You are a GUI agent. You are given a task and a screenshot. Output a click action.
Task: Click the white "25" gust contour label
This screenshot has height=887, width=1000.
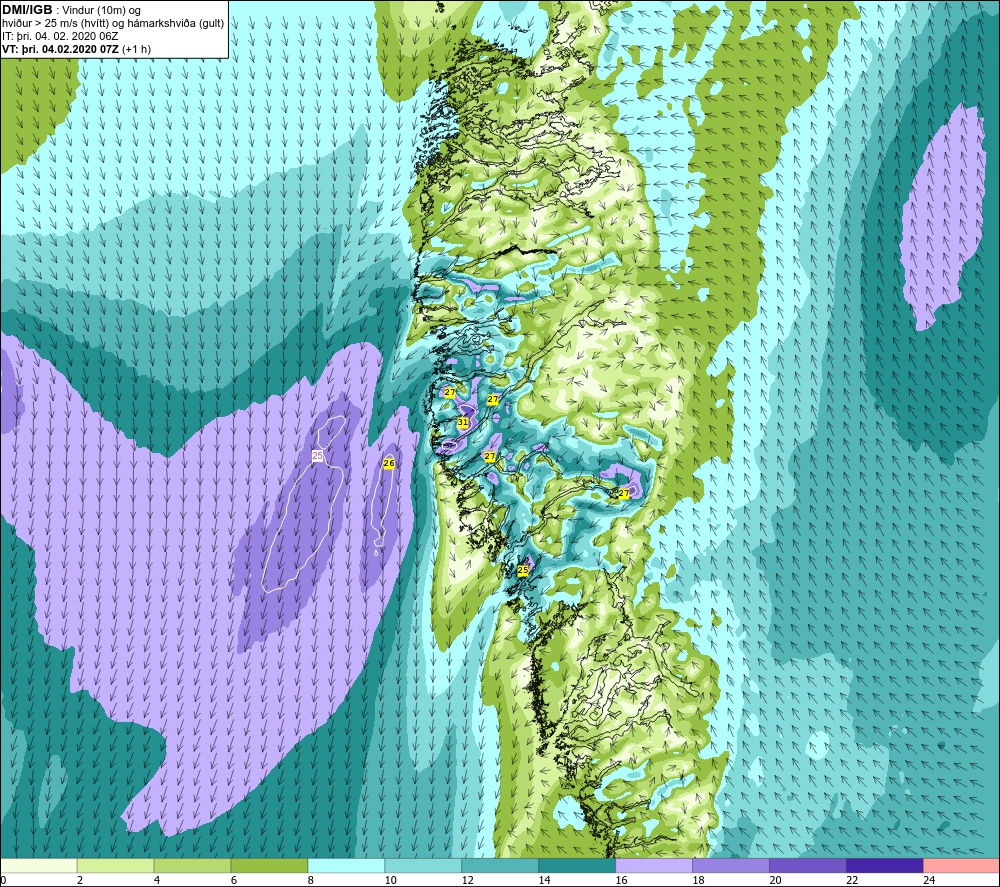coord(318,455)
